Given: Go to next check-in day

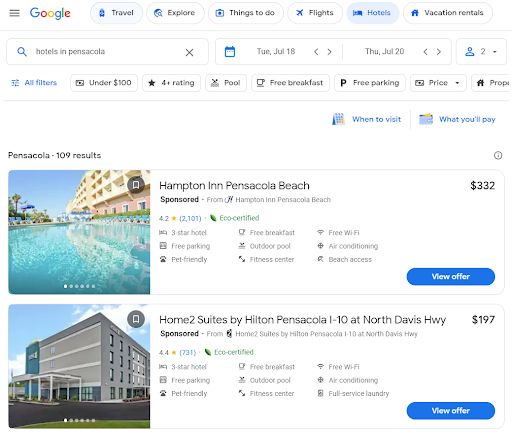Looking at the screenshot, I should [x=329, y=52].
